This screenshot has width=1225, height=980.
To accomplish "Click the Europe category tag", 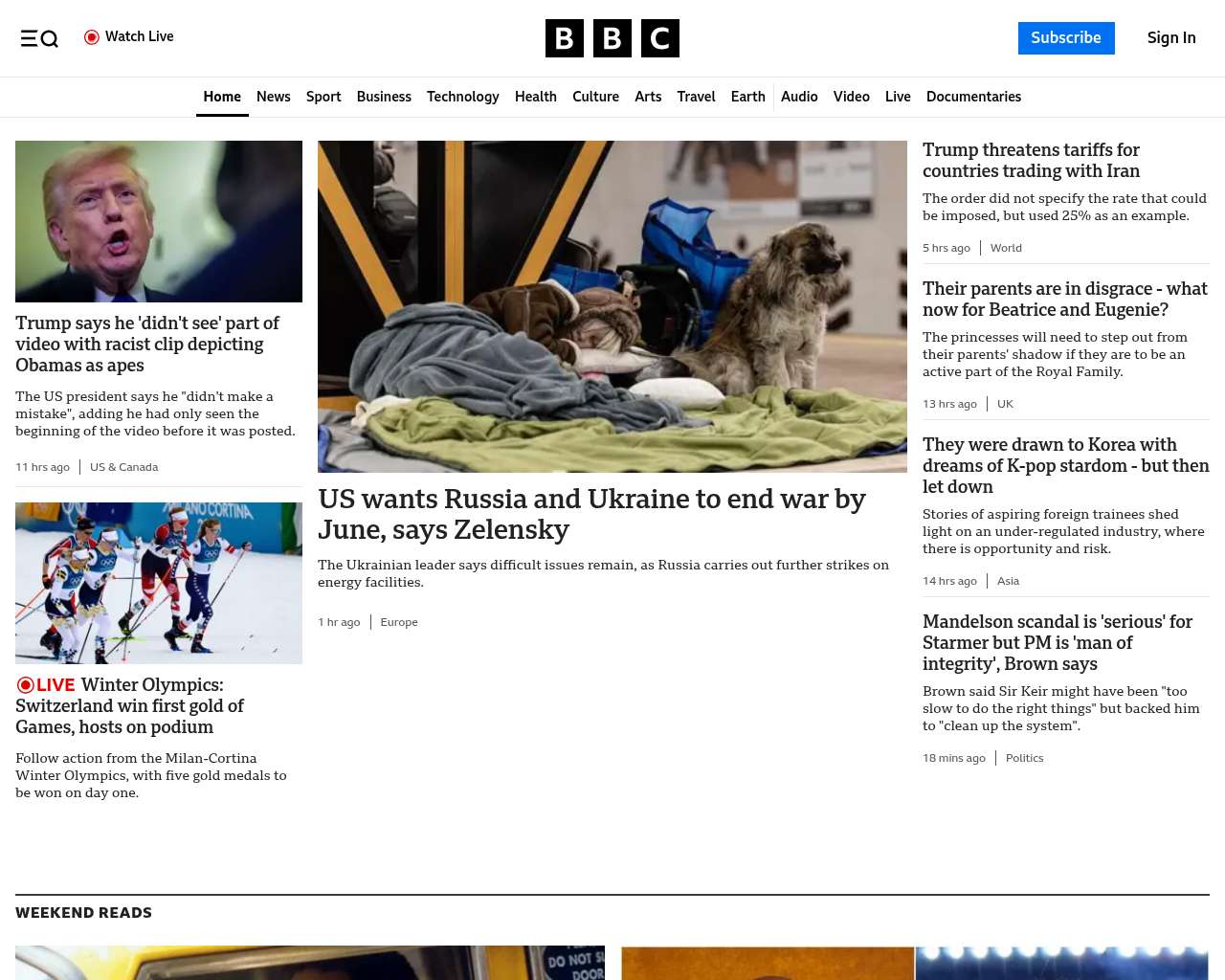I will point(399,622).
